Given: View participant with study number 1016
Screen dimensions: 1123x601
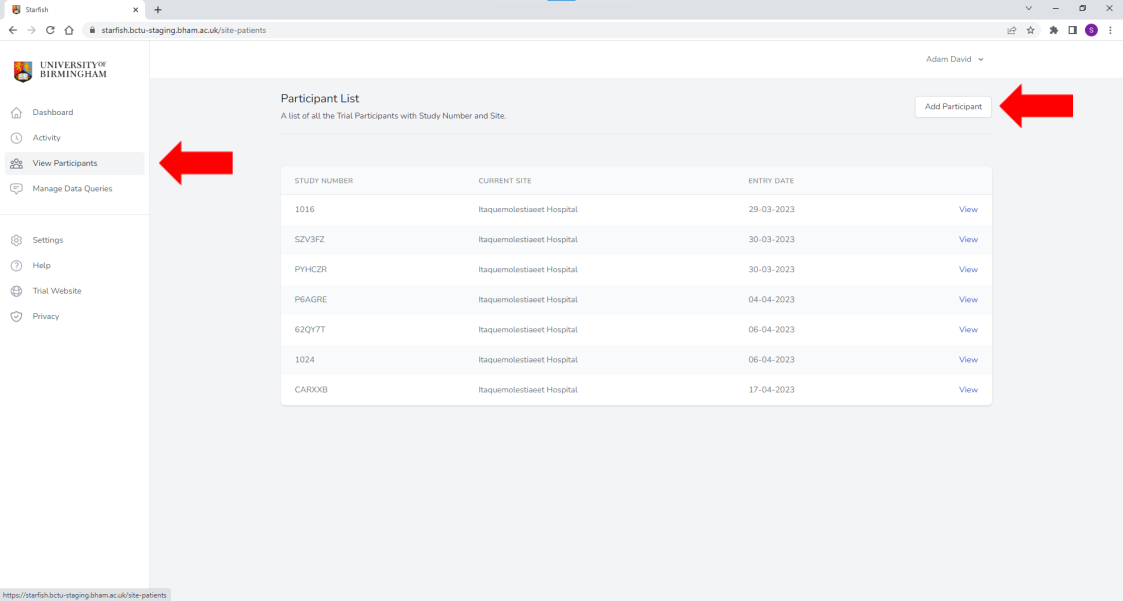Looking at the screenshot, I should click(967, 210).
